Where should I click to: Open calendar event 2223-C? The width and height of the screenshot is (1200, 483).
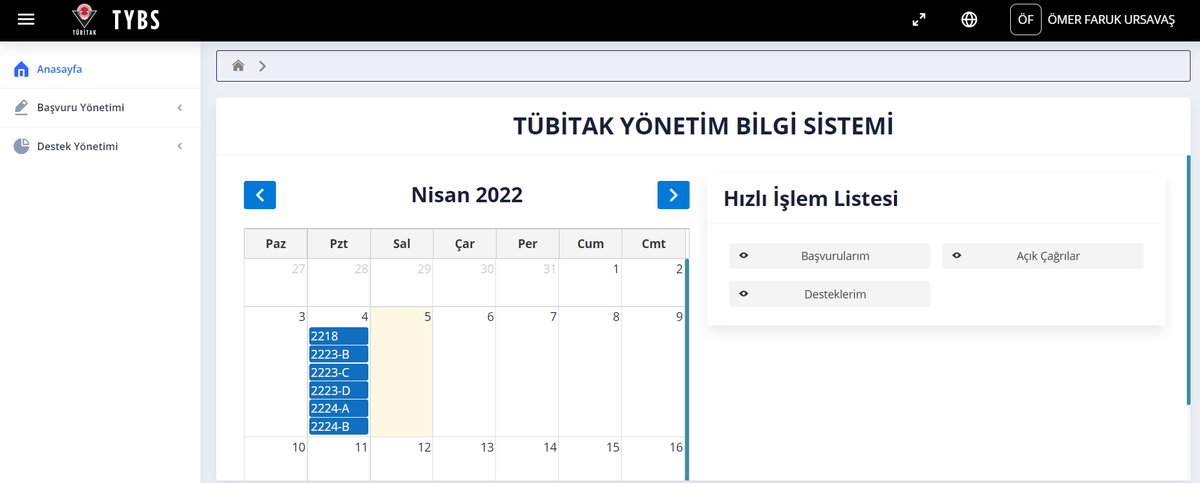pos(339,372)
